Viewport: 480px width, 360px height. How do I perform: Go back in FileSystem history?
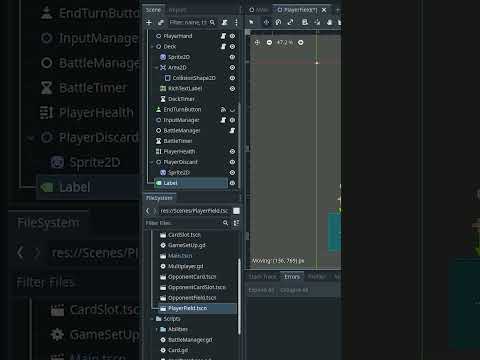click(148, 211)
